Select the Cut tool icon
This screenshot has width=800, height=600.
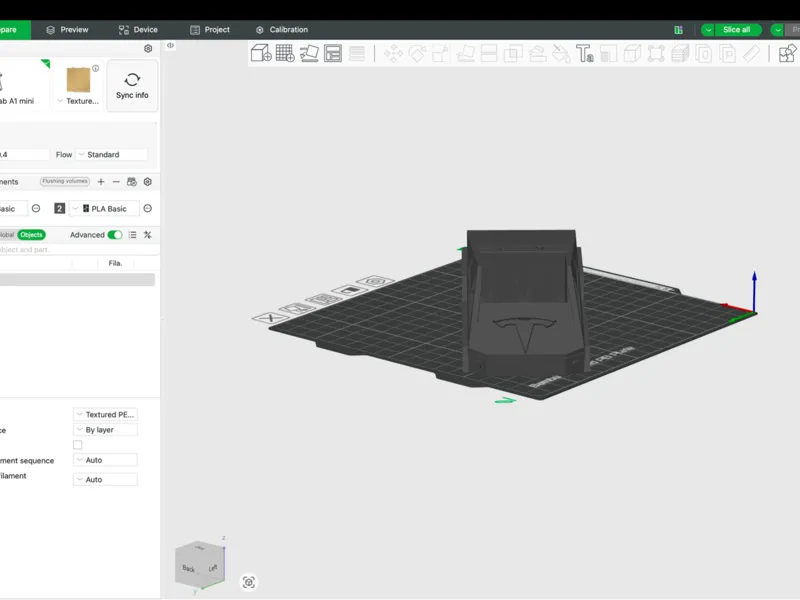tap(489, 53)
